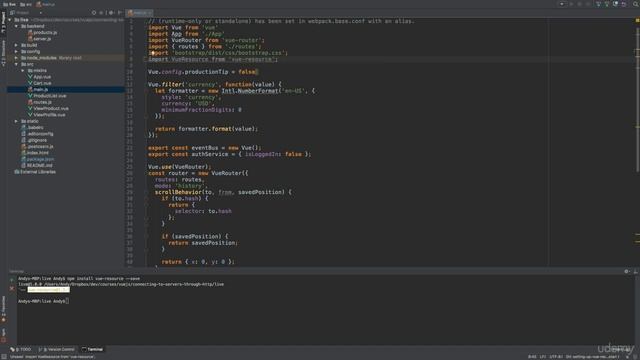This screenshot has width=640, height=360.
Task: Collapse the src folder
Action: click(x=16, y=64)
